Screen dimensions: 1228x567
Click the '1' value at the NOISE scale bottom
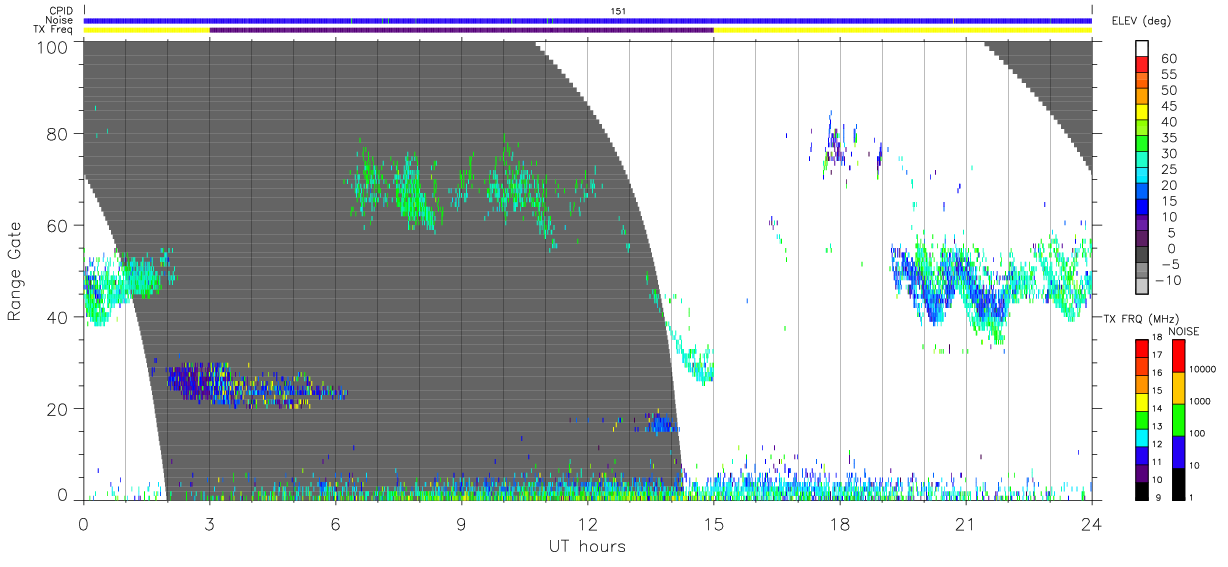[1192, 497]
